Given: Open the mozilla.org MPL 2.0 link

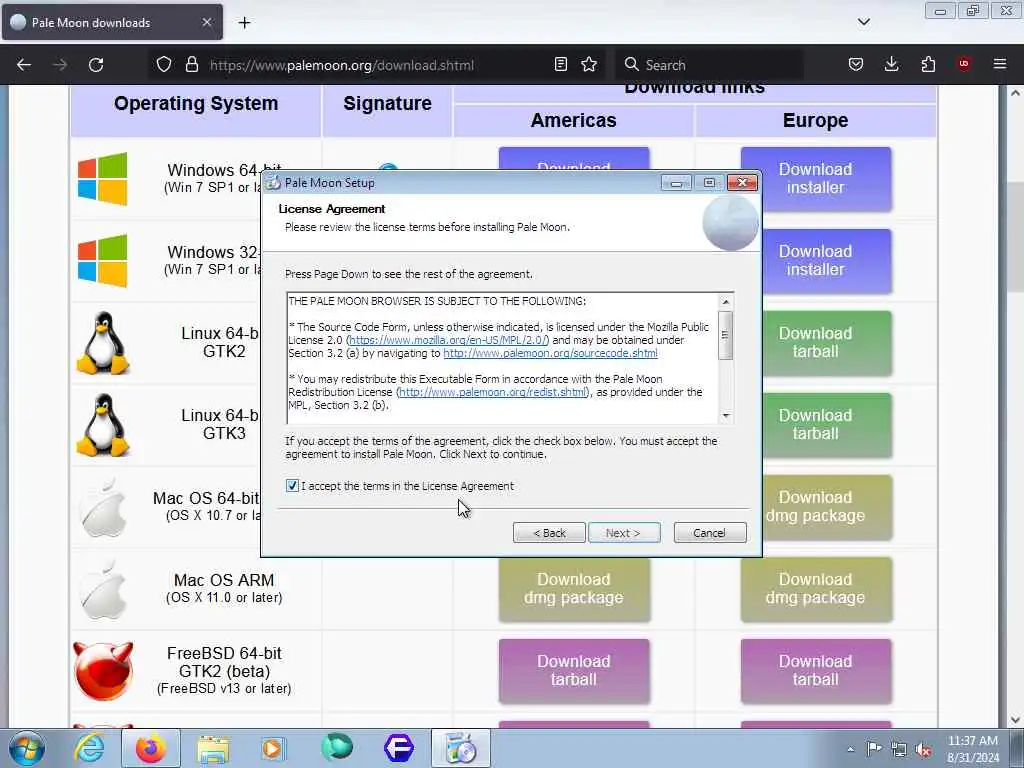Looking at the screenshot, I should click(x=448, y=340).
